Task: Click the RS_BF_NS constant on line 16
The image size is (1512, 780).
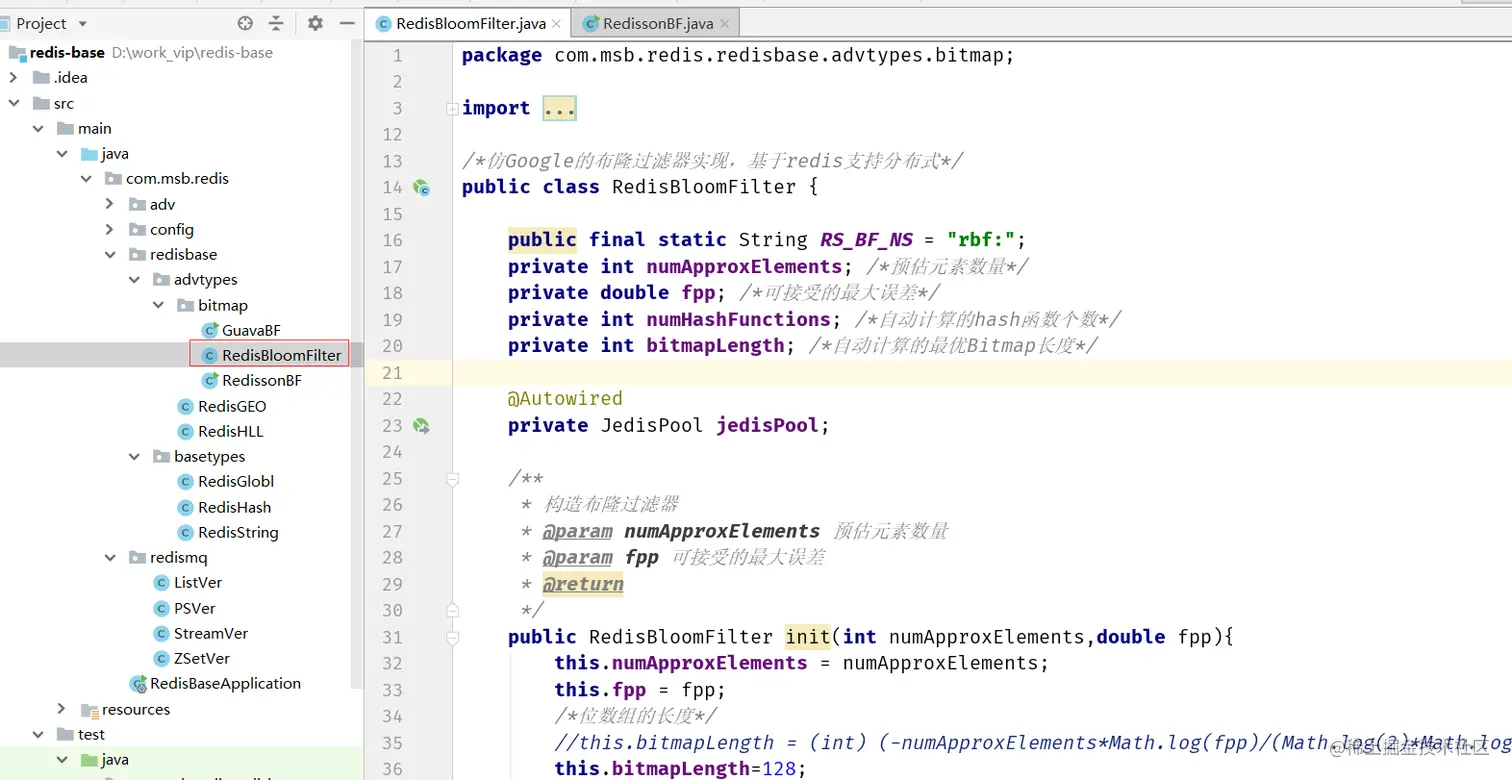Action: click(867, 240)
